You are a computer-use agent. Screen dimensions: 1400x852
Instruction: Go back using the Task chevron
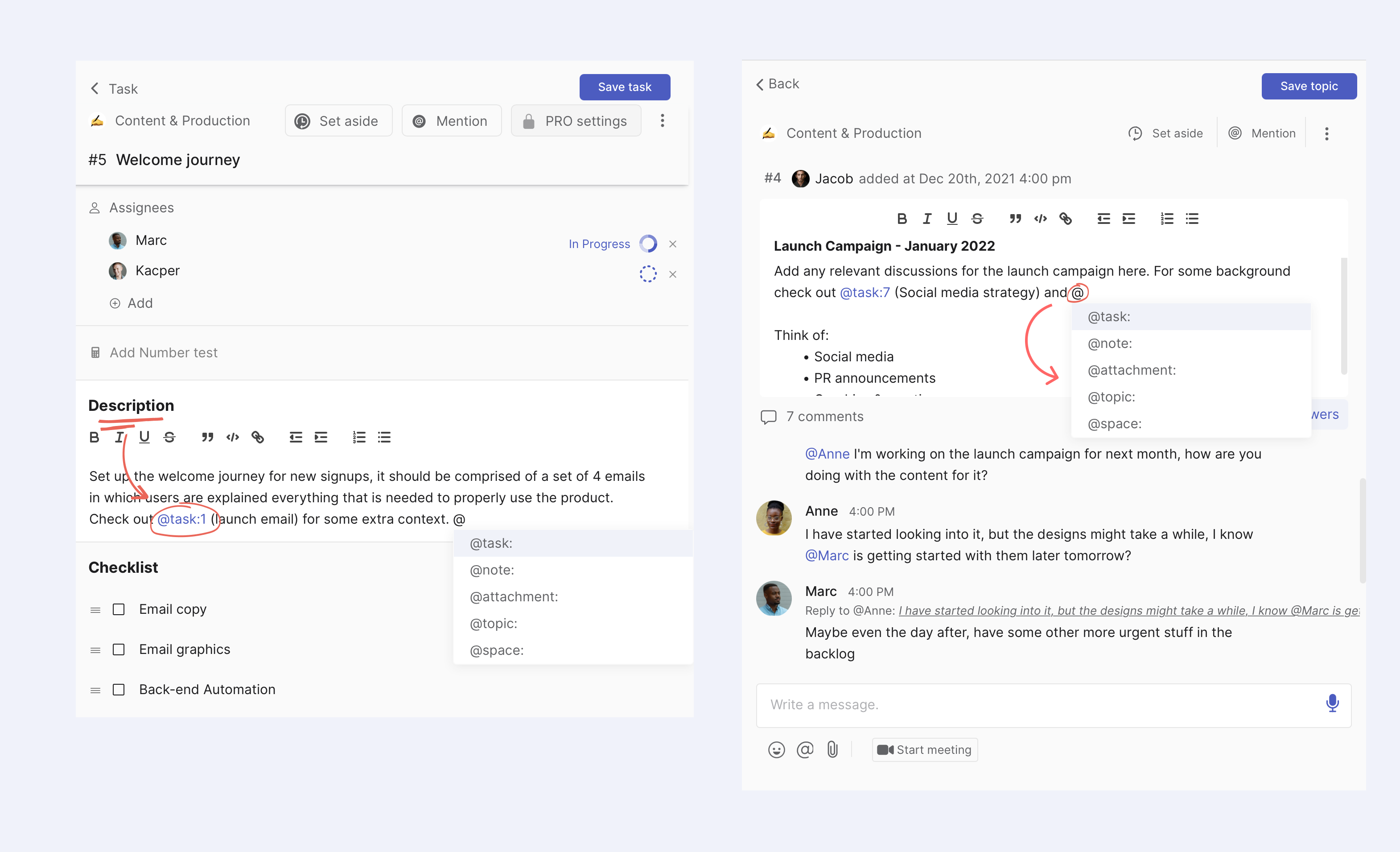coord(95,89)
